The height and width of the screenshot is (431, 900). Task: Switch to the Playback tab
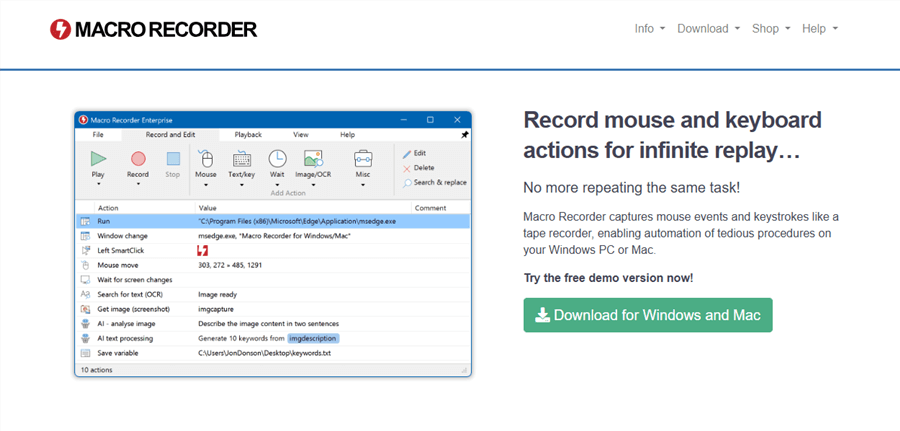pyautogui.click(x=248, y=134)
